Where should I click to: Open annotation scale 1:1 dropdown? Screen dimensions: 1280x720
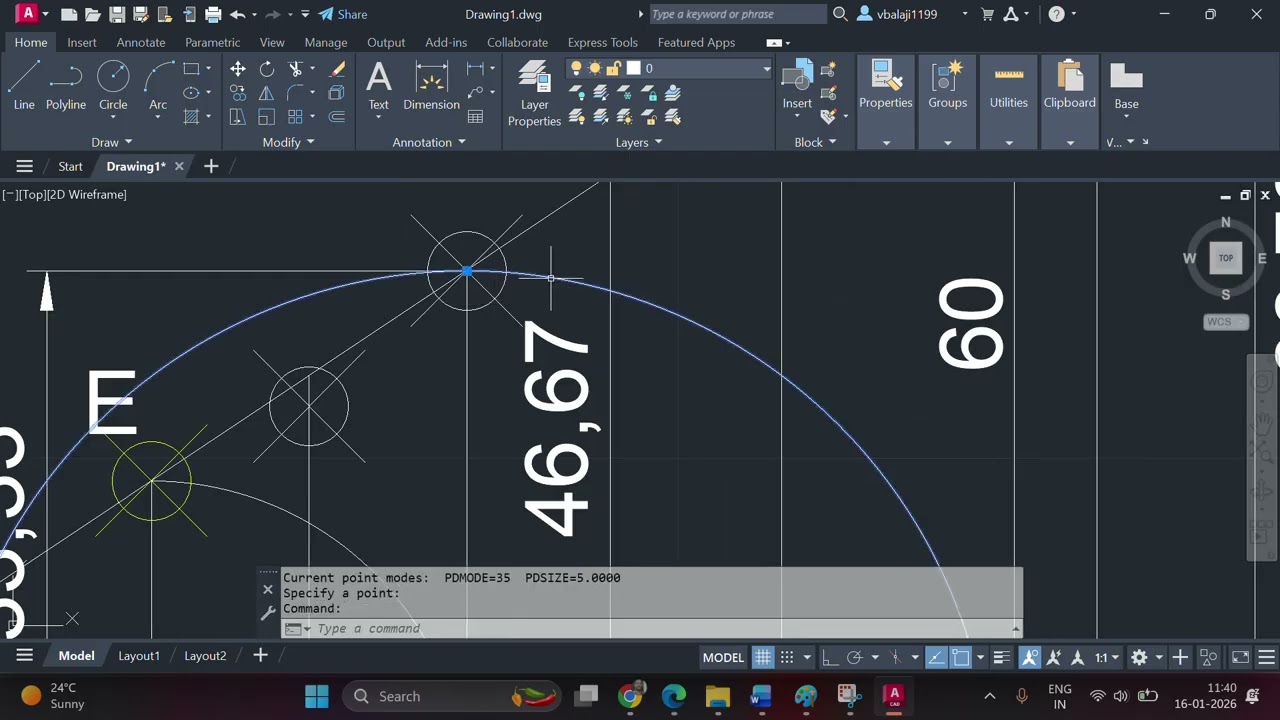(1106, 657)
